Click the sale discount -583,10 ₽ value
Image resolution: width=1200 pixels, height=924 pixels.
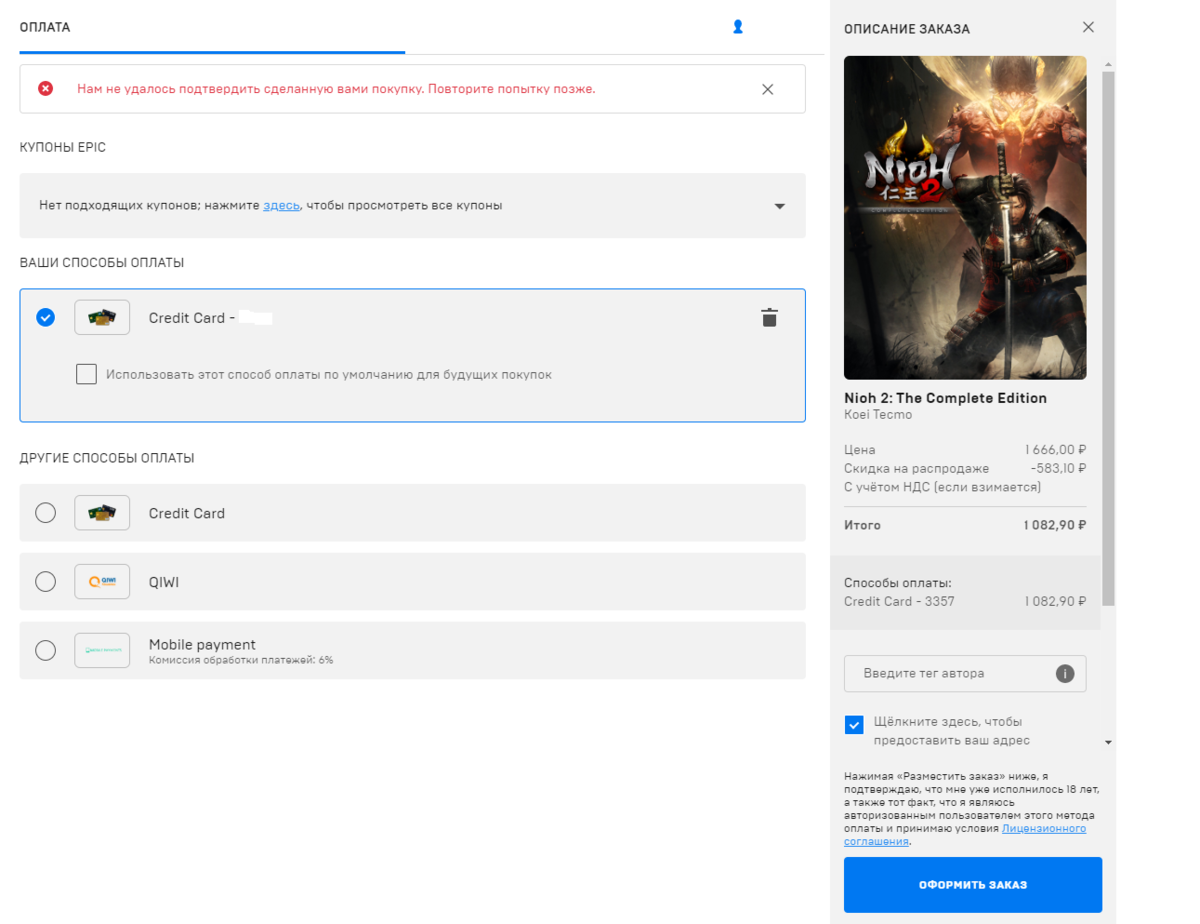pyautogui.click(x=1058, y=468)
